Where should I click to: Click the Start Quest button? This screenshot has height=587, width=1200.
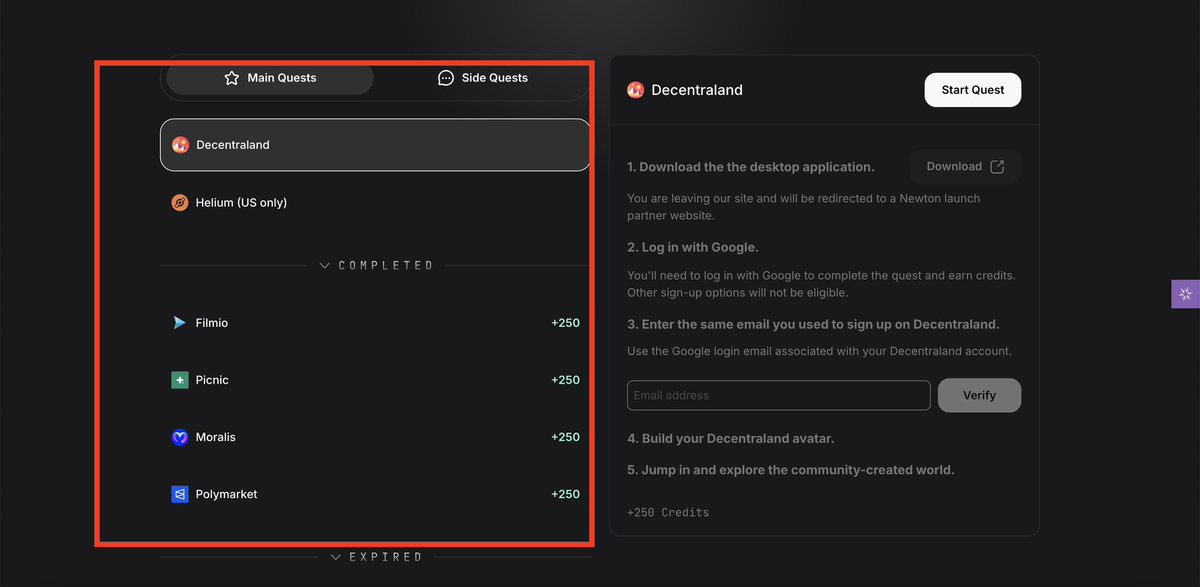973,90
